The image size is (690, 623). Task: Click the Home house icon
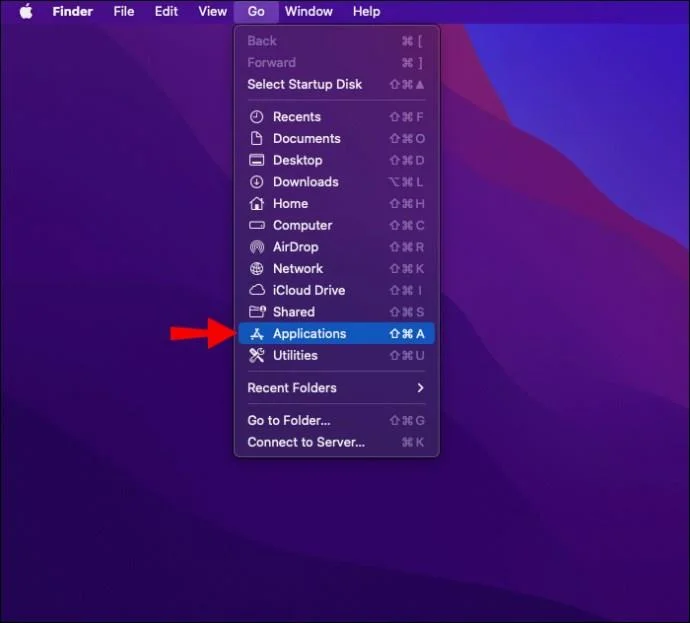coord(257,203)
